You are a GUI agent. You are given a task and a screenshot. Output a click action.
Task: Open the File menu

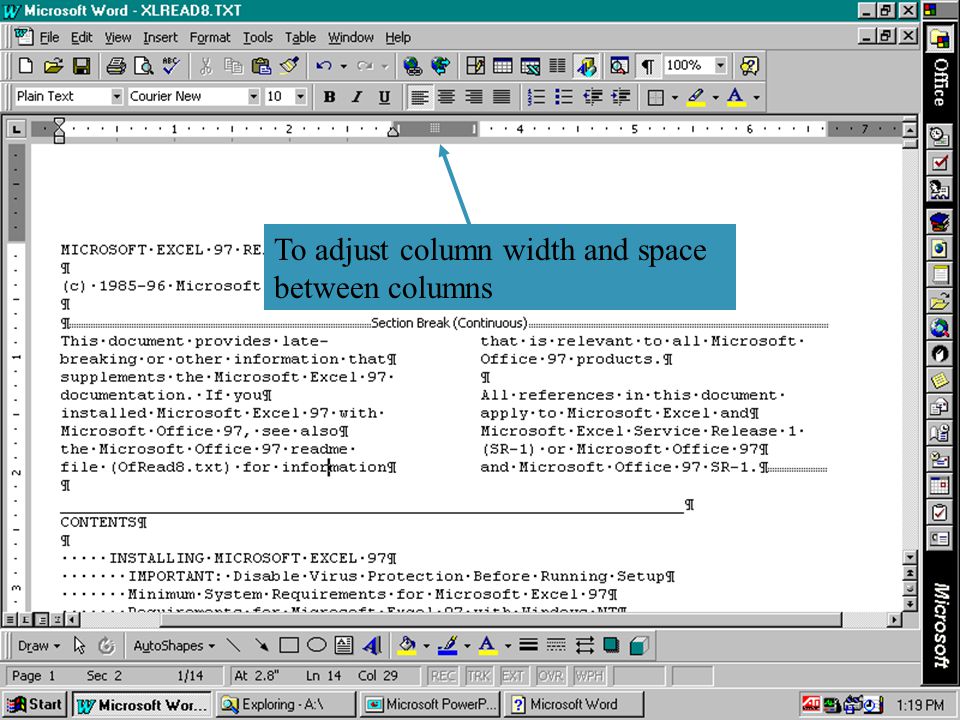coord(49,37)
